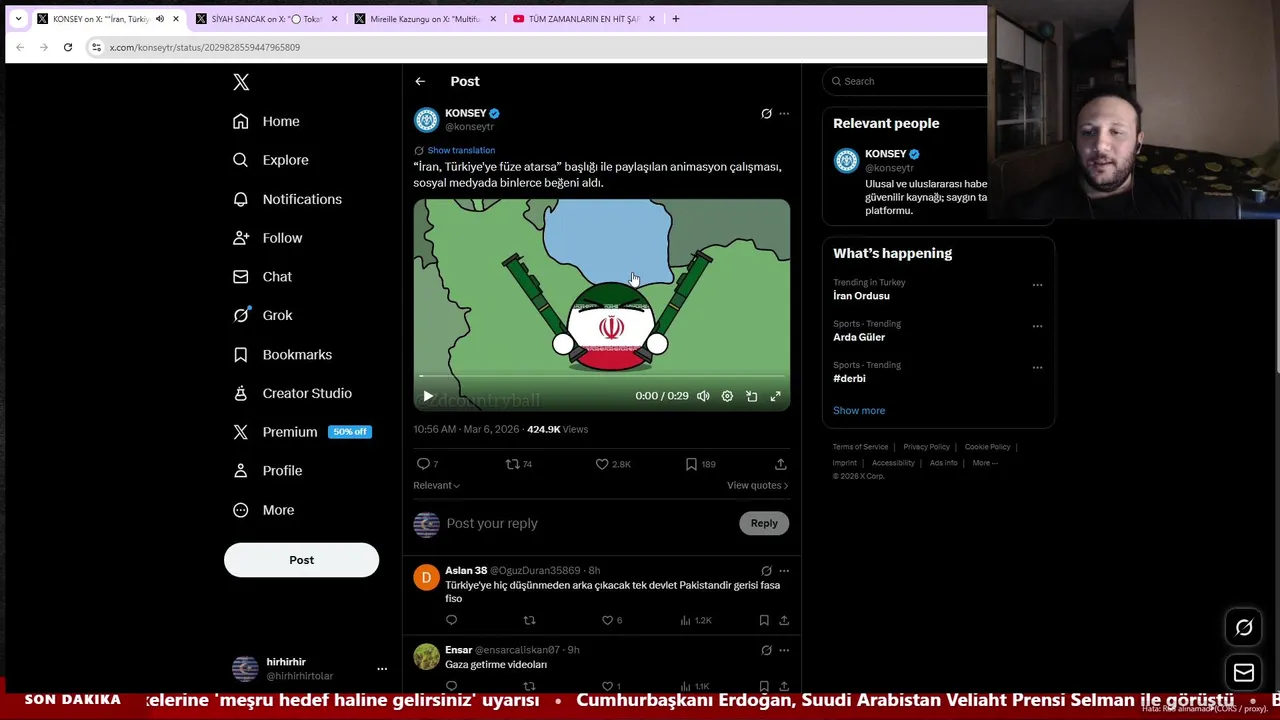The height and width of the screenshot is (720, 1280).
Task: Reload the page
Action: click(x=68, y=47)
